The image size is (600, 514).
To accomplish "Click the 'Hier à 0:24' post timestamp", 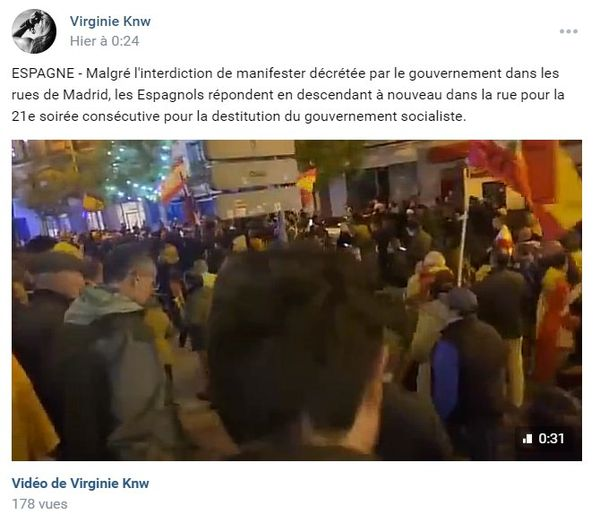I will pyautogui.click(x=104, y=41).
